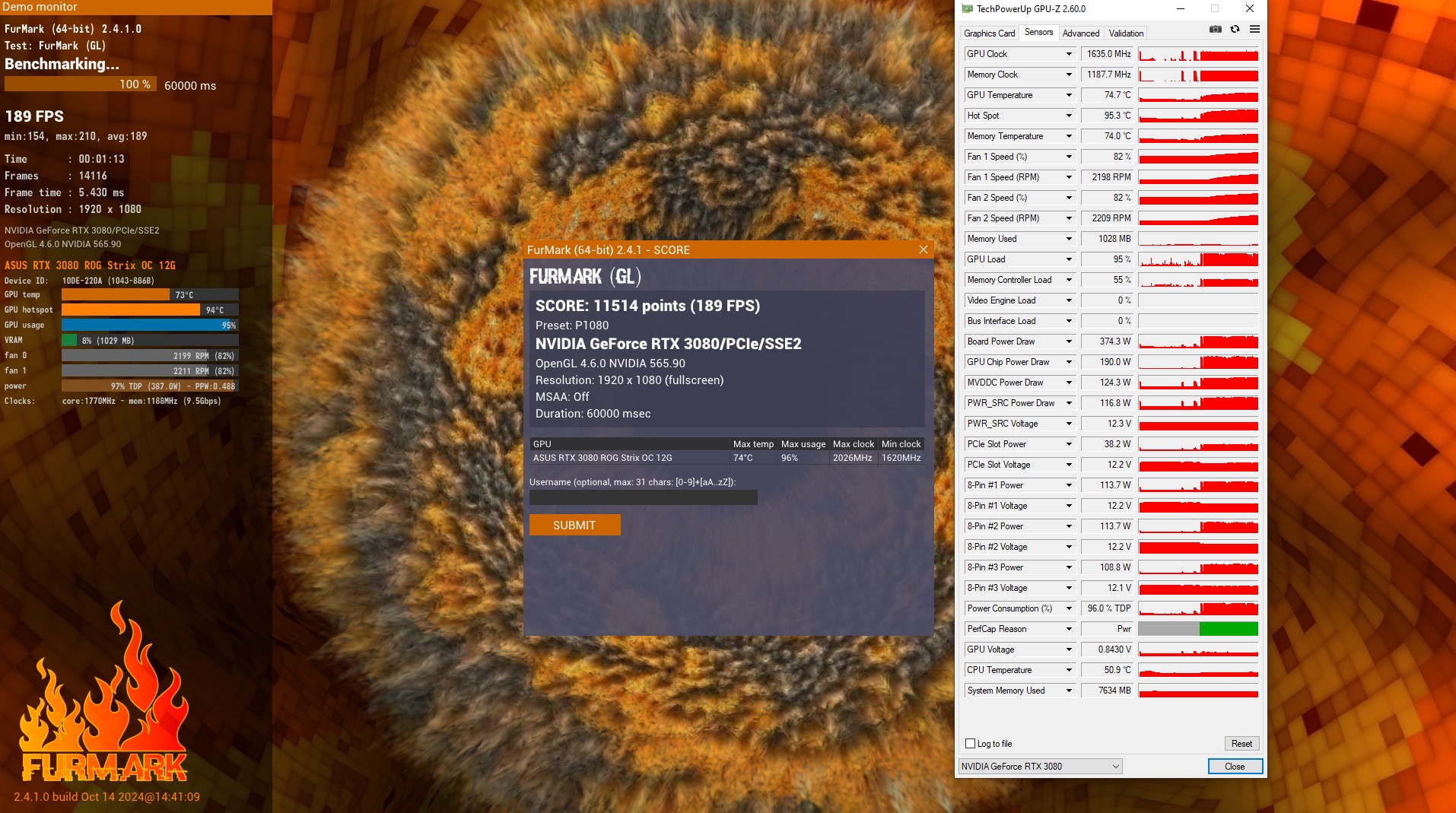Open the GPU-Z hamburger menu
The width and height of the screenshot is (1456, 813).
pyautogui.click(x=1254, y=29)
